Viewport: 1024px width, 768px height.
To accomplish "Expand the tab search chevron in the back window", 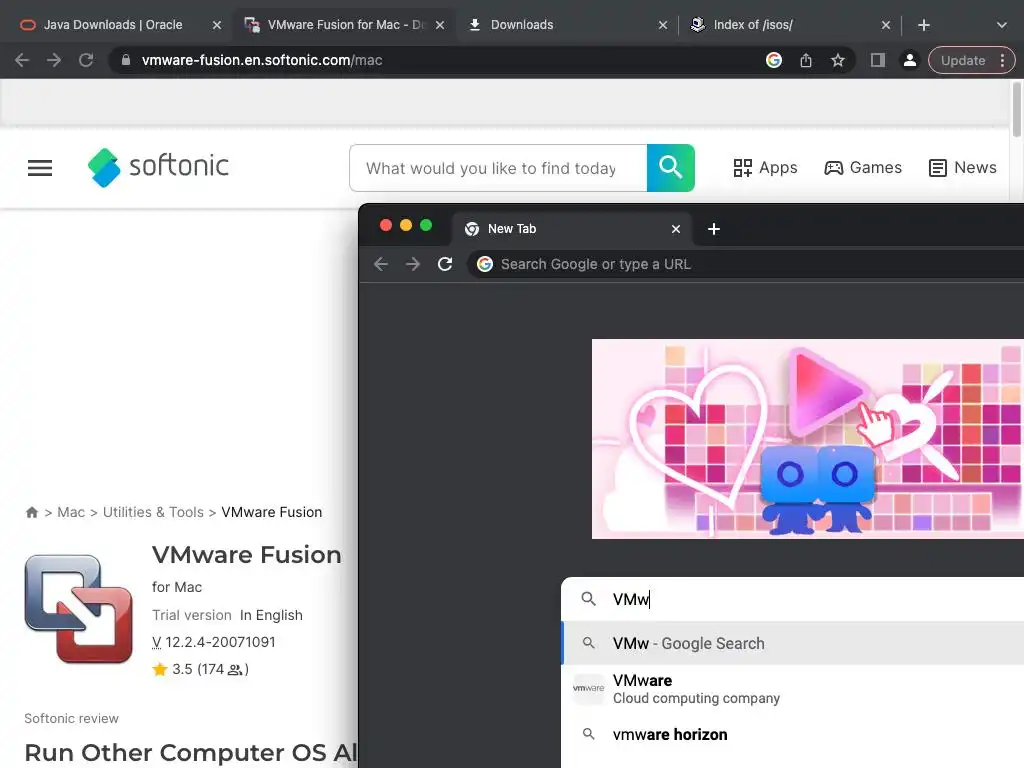I will 1002,25.
